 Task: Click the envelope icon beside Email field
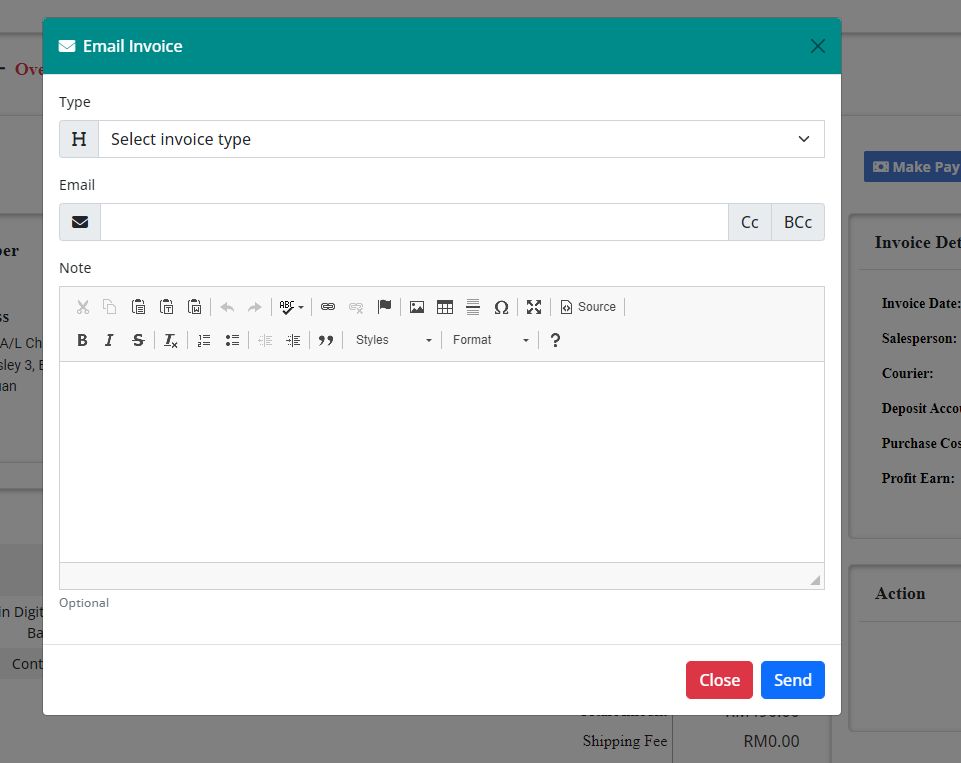pyautogui.click(x=80, y=222)
